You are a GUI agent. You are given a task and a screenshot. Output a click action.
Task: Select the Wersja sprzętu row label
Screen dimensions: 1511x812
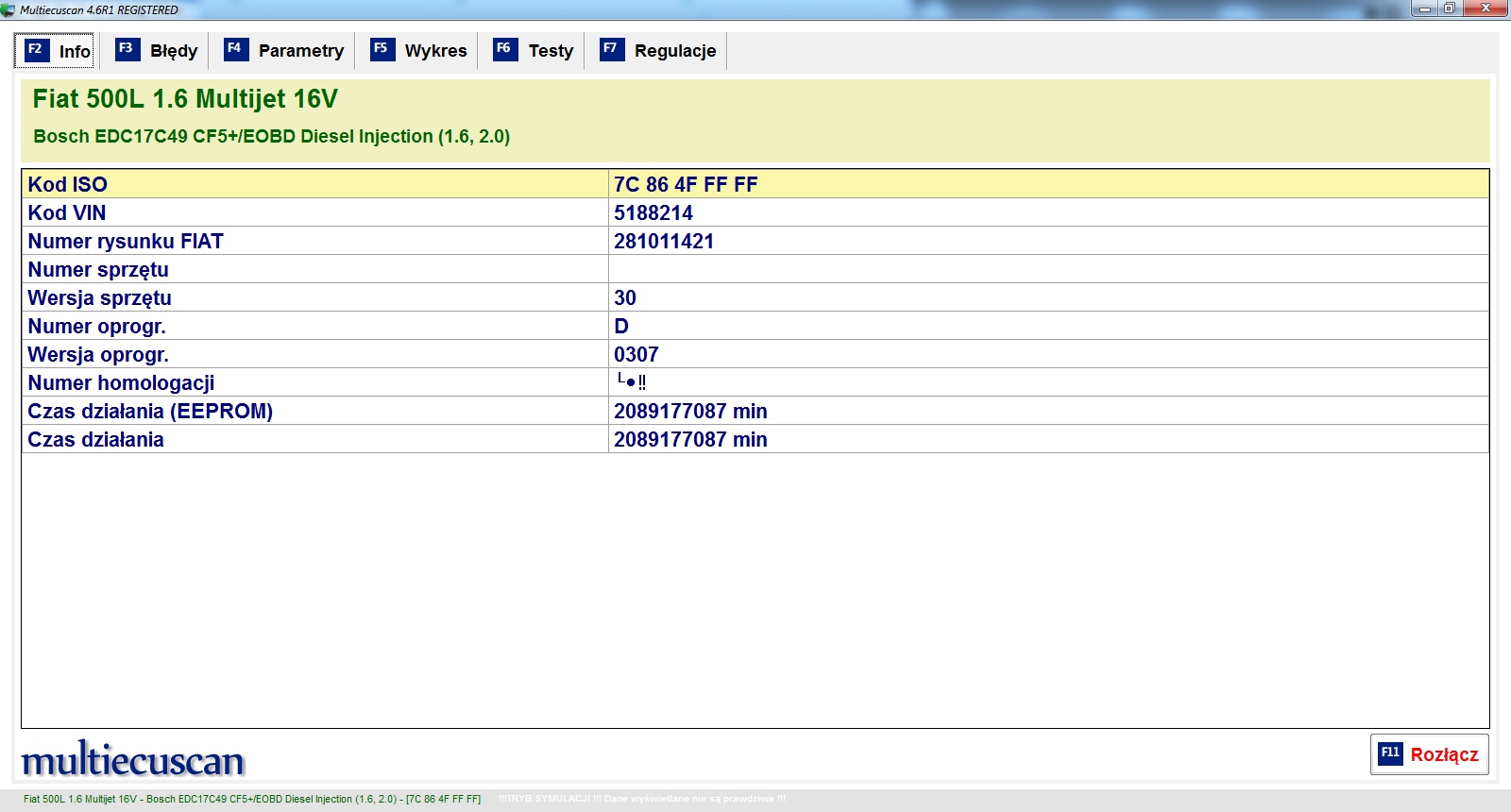coord(100,297)
